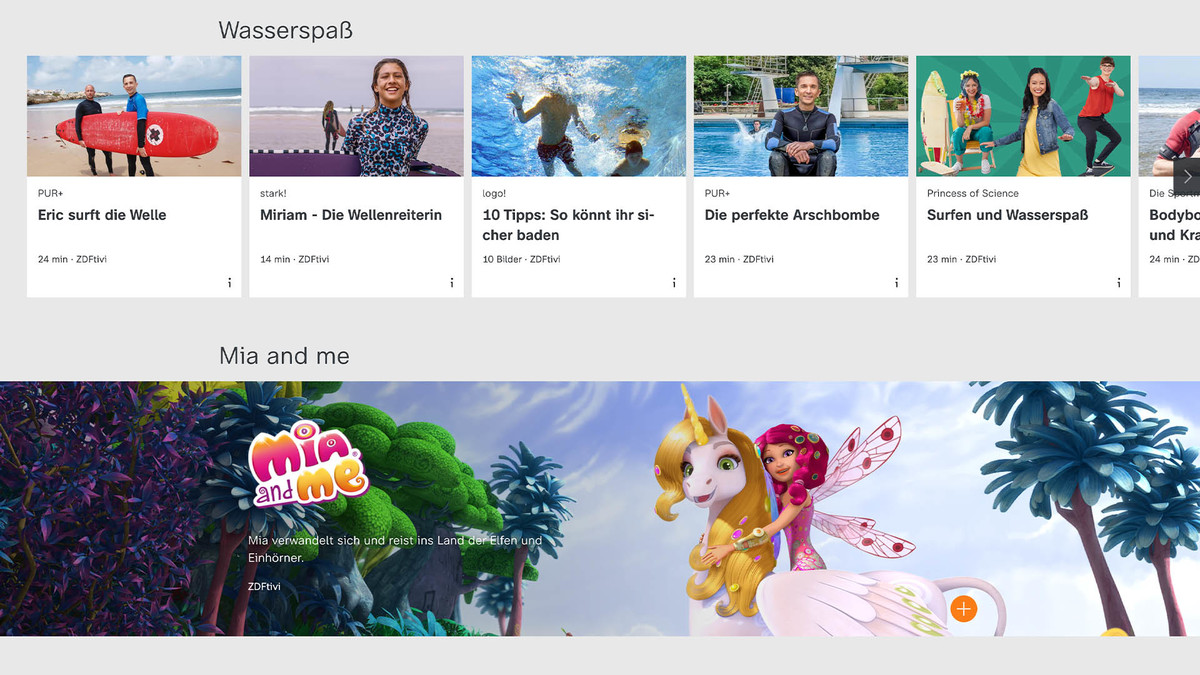
Task: Select the "Die perfekte Arschbombe" title
Action: (x=792, y=214)
